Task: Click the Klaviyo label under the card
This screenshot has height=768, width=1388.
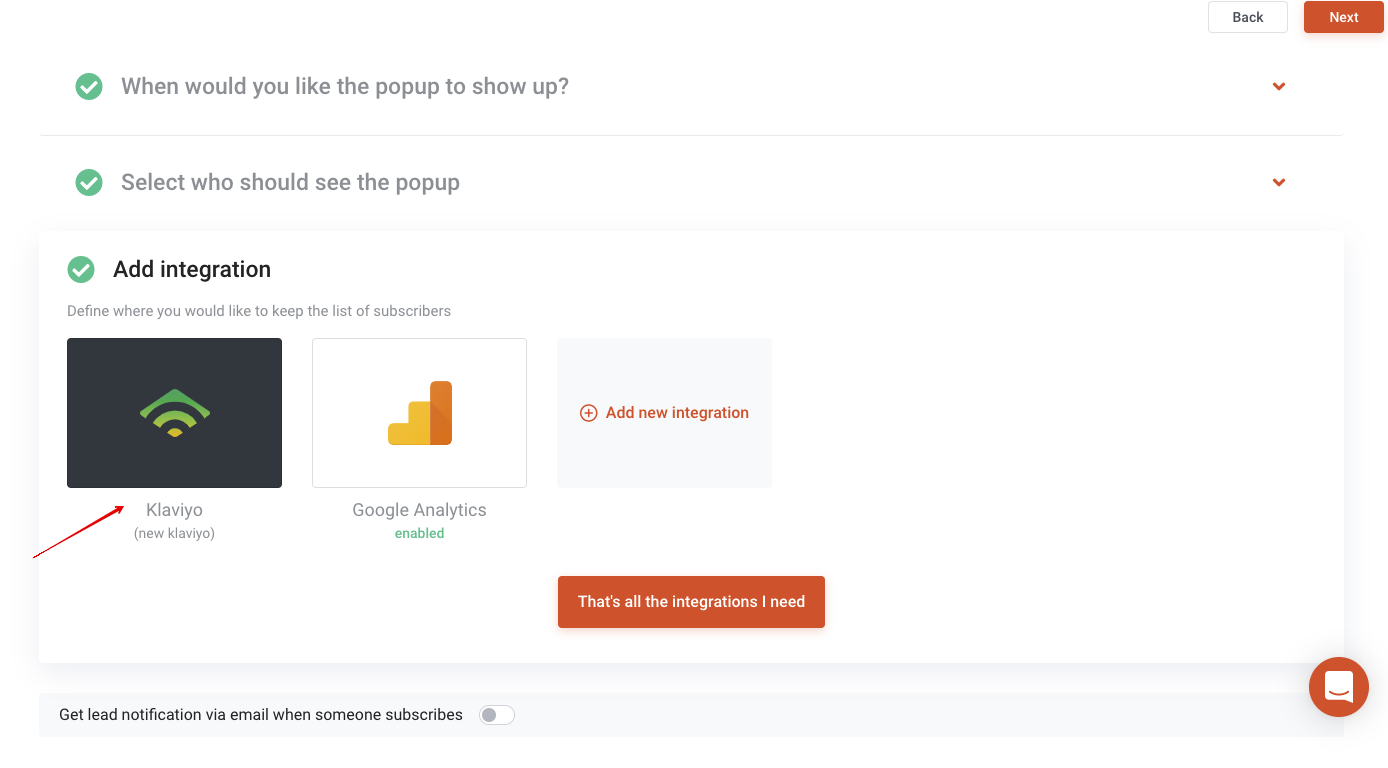Action: point(174,510)
